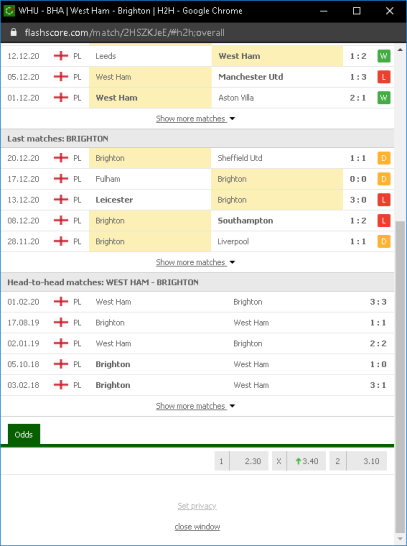Click the orange D badge for Fulham match
407x546 pixels.
click(384, 179)
